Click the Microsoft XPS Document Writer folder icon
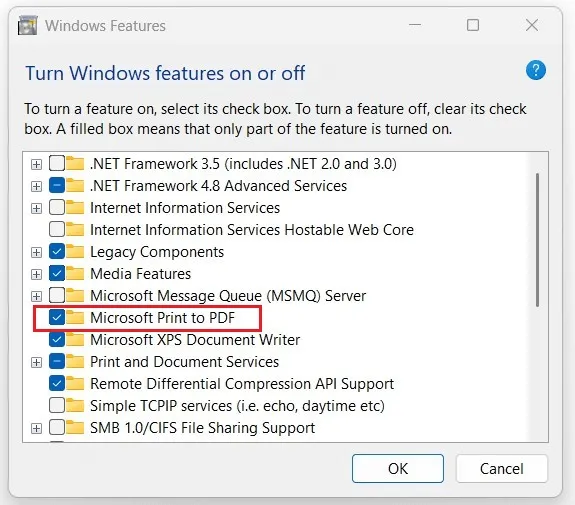Image resolution: width=575 pixels, height=505 pixels. pos(75,340)
